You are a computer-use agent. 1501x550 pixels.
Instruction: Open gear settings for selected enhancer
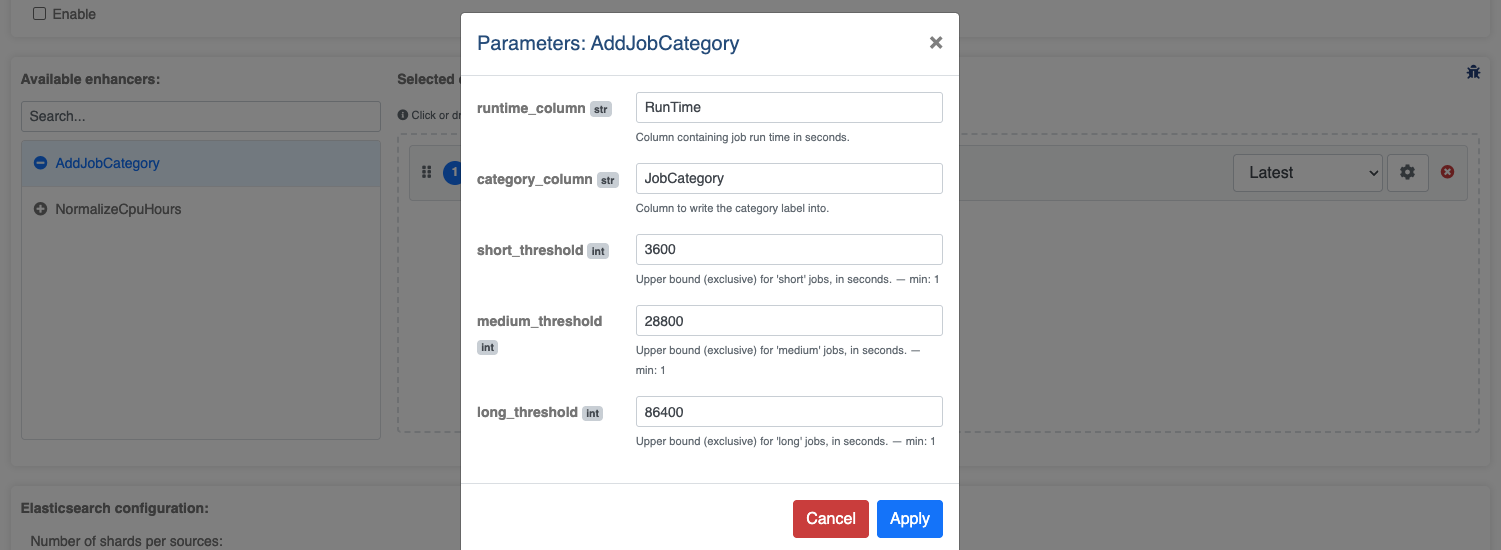point(1407,172)
